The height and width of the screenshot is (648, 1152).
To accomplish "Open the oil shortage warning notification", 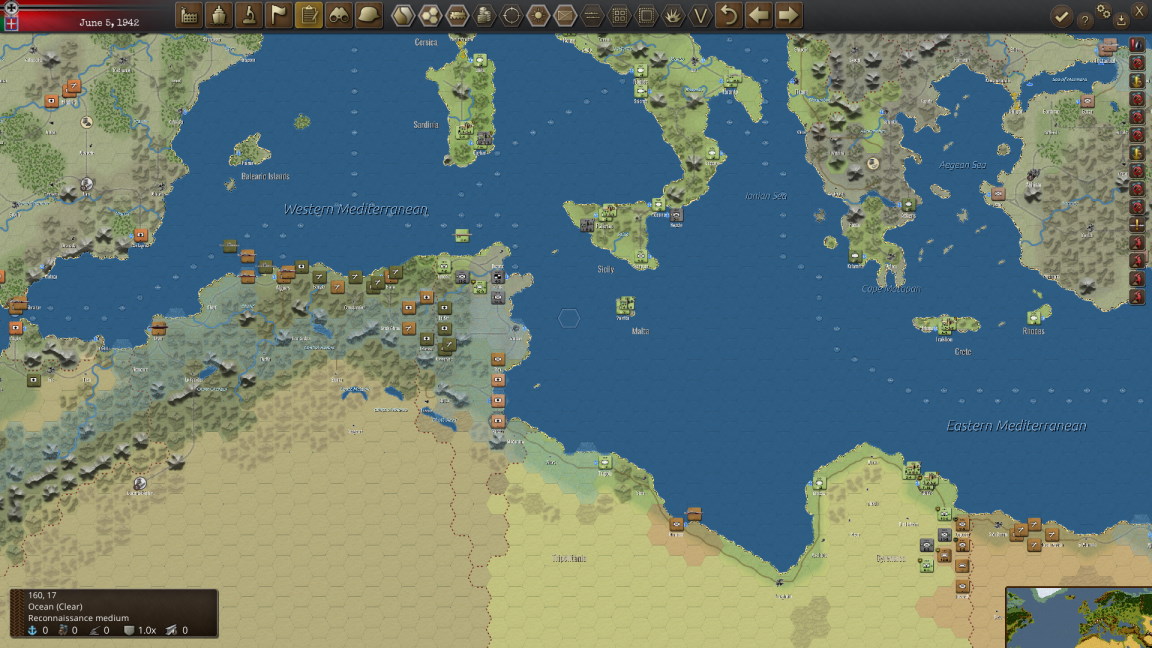I will click(1137, 44).
